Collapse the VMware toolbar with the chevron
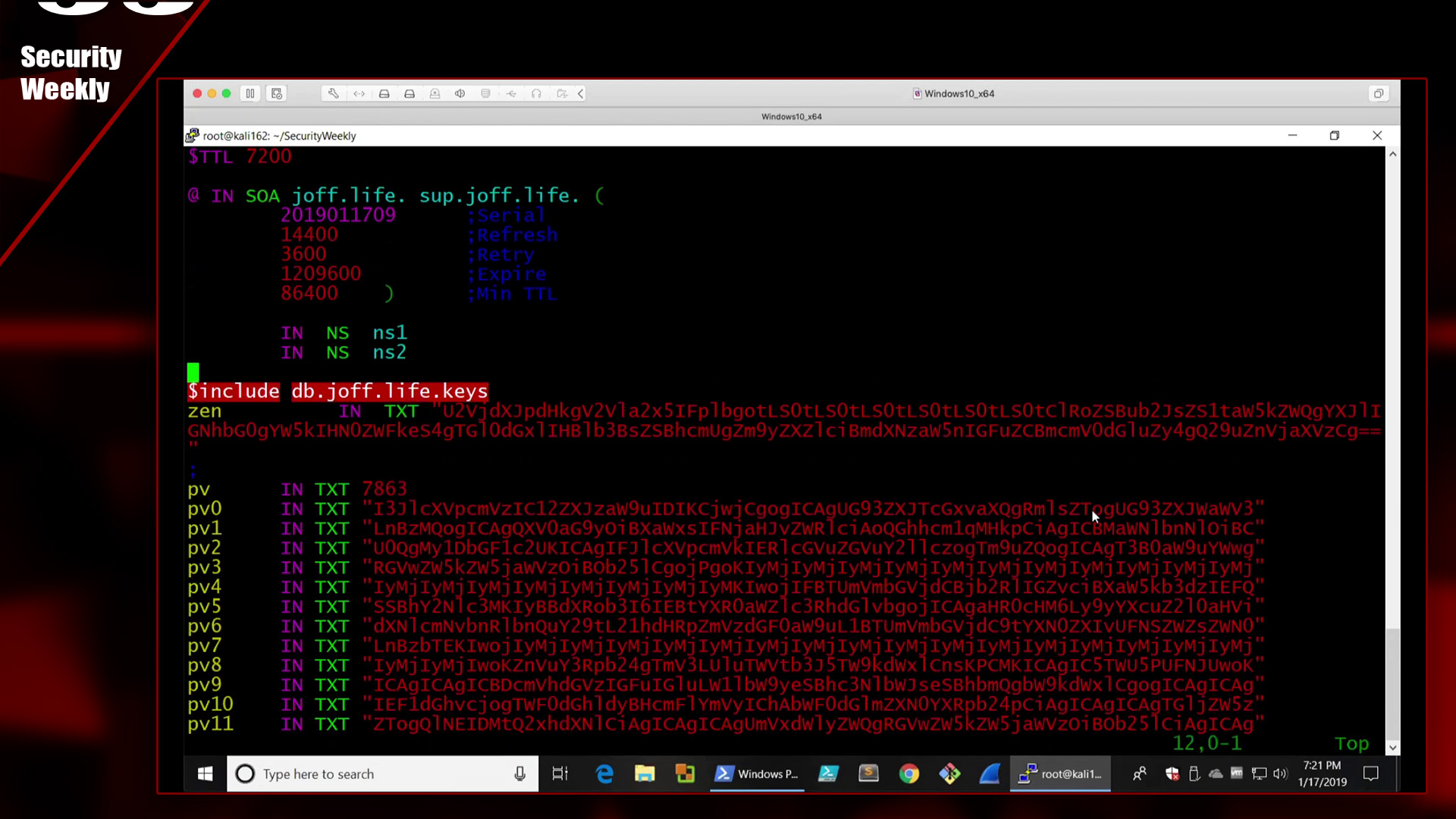 (x=581, y=93)
